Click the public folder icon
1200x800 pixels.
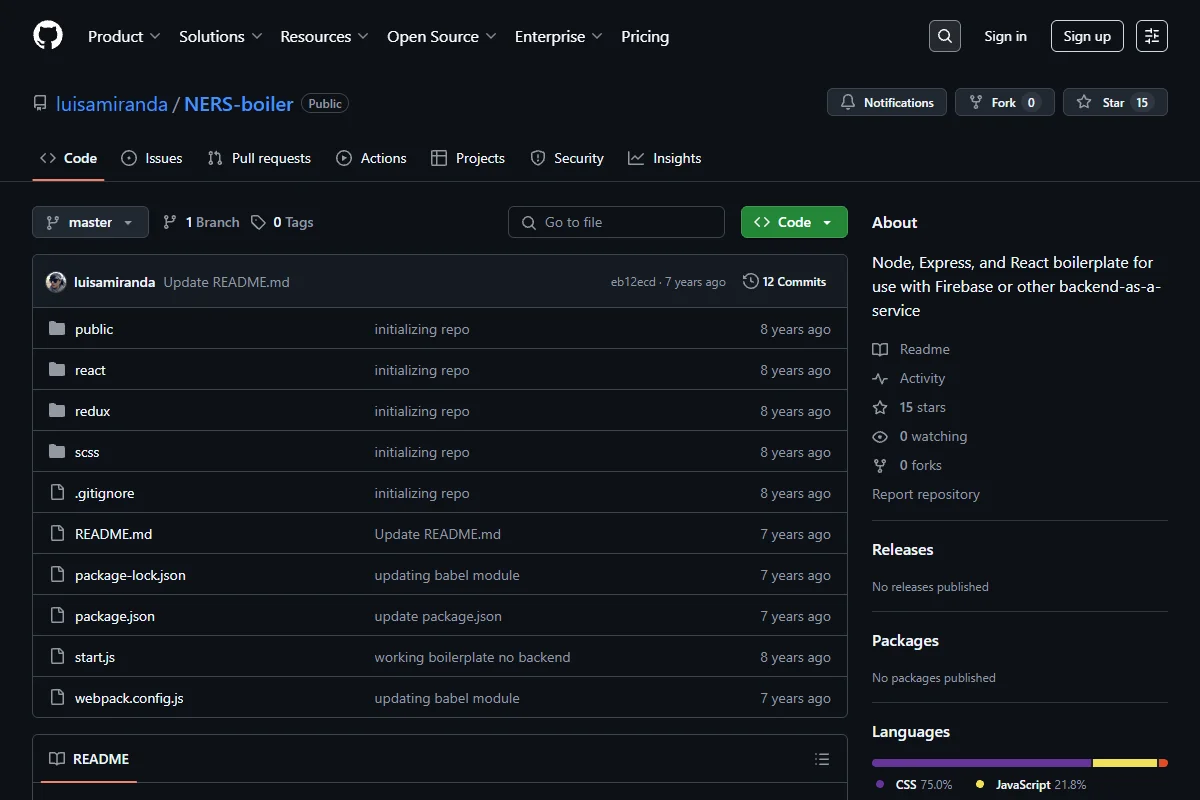click(x=57, y=329)
